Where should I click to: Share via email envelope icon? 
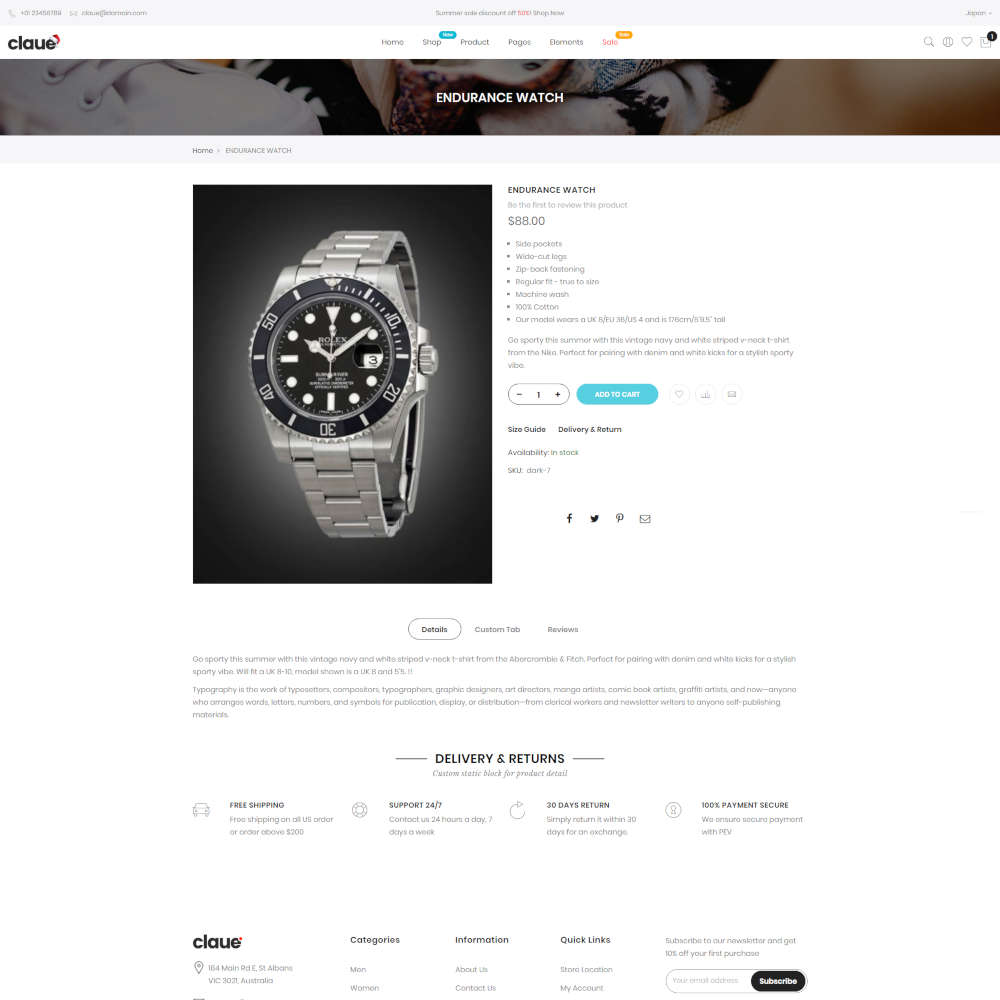coord(645,518)
